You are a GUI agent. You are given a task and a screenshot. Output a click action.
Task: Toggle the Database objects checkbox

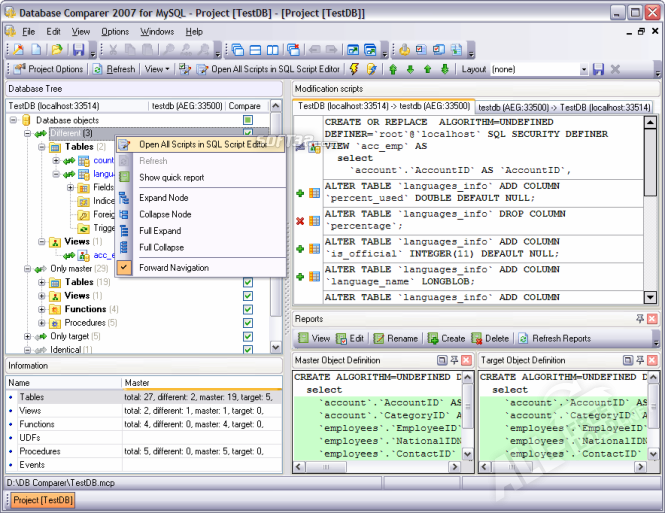coord(247,120)
